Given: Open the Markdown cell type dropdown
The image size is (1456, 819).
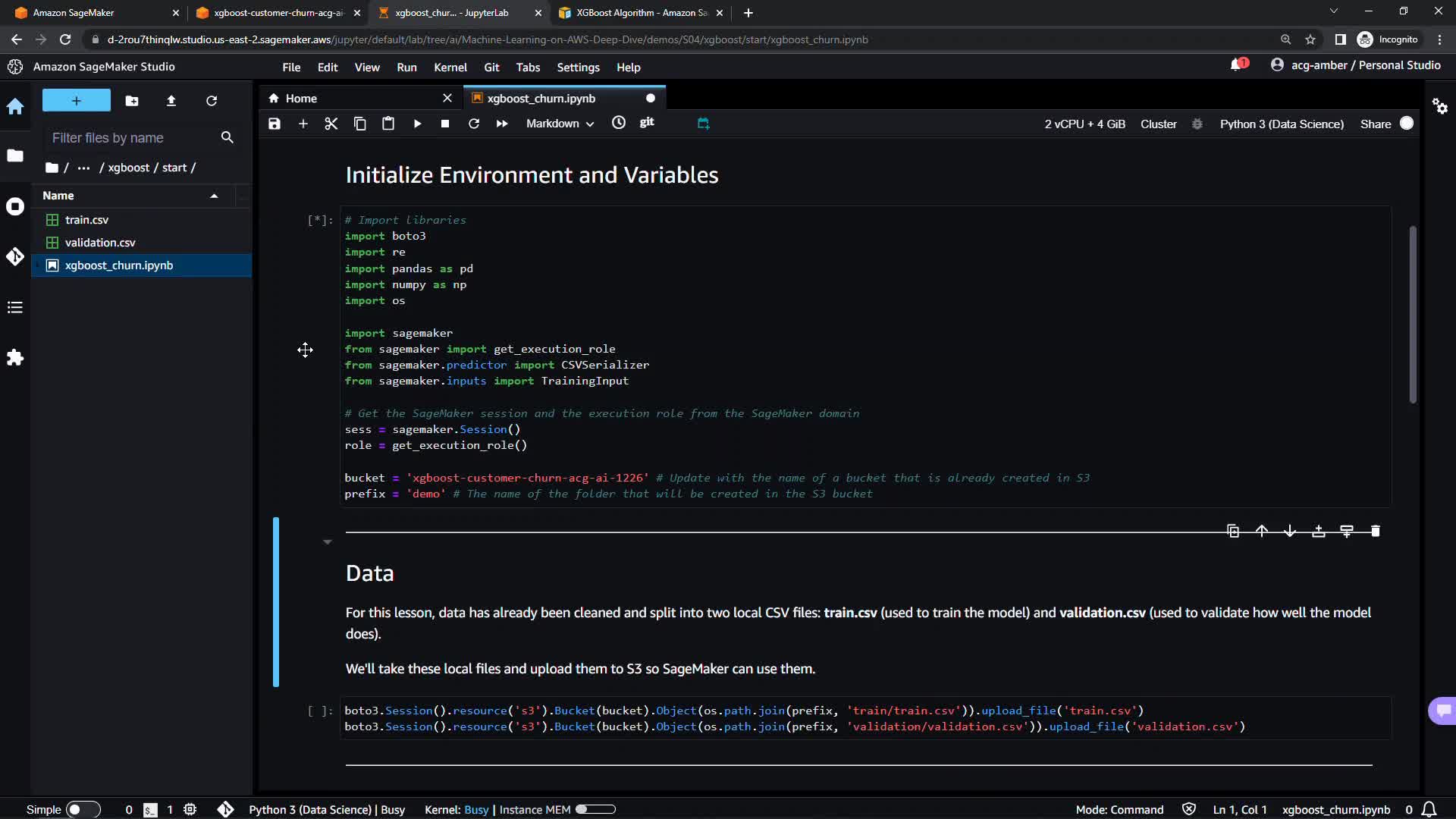Looking at the screenshot, I should click(x=560, y=124).
